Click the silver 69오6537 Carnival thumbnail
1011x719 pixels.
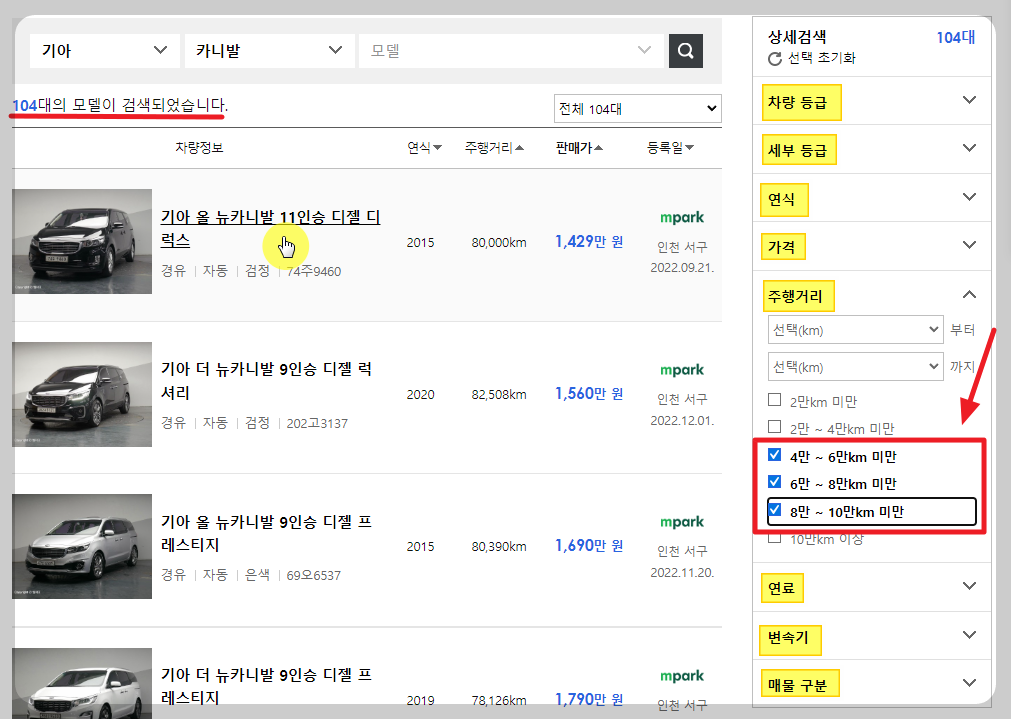tap(82, 546)
